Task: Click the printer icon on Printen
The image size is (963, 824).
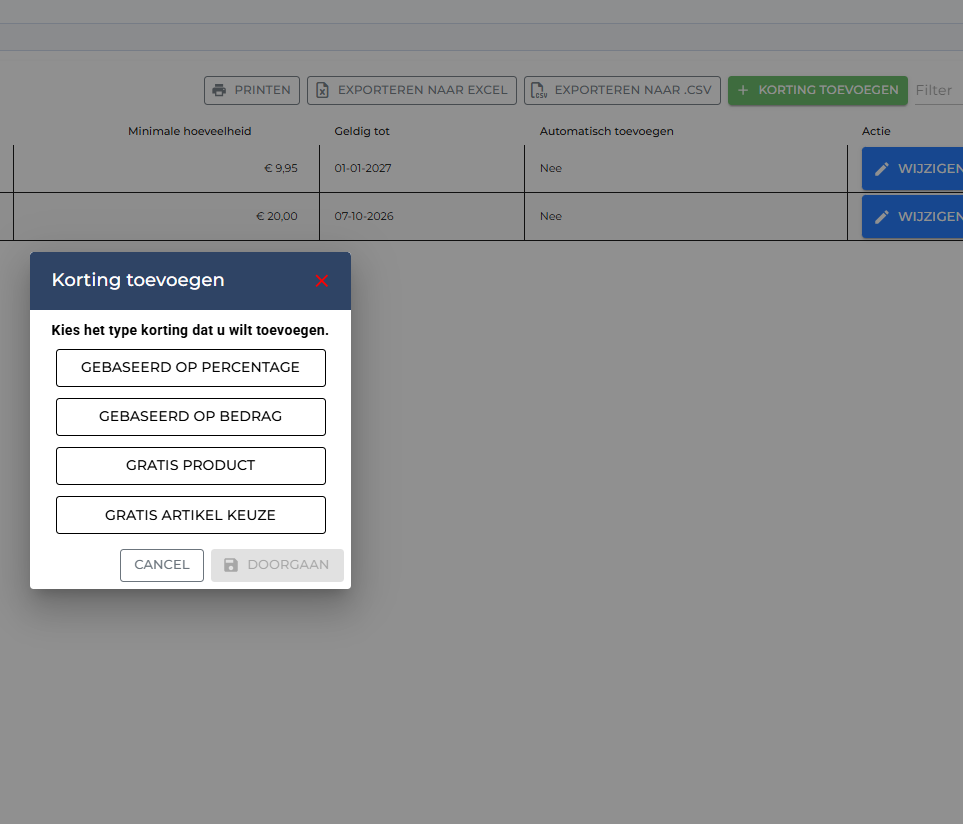Action: point(219,90)
